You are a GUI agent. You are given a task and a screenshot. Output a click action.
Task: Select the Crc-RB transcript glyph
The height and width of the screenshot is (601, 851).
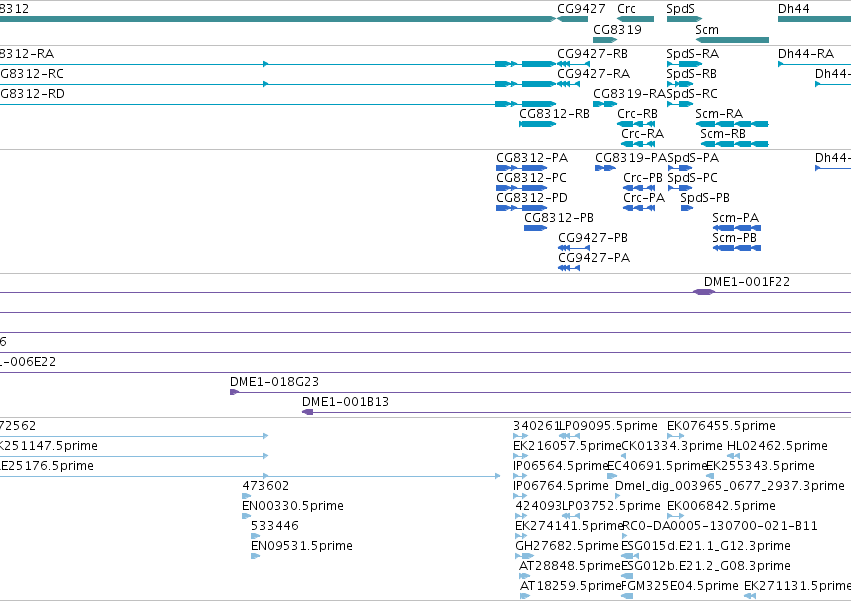click(x=636, y=124)
